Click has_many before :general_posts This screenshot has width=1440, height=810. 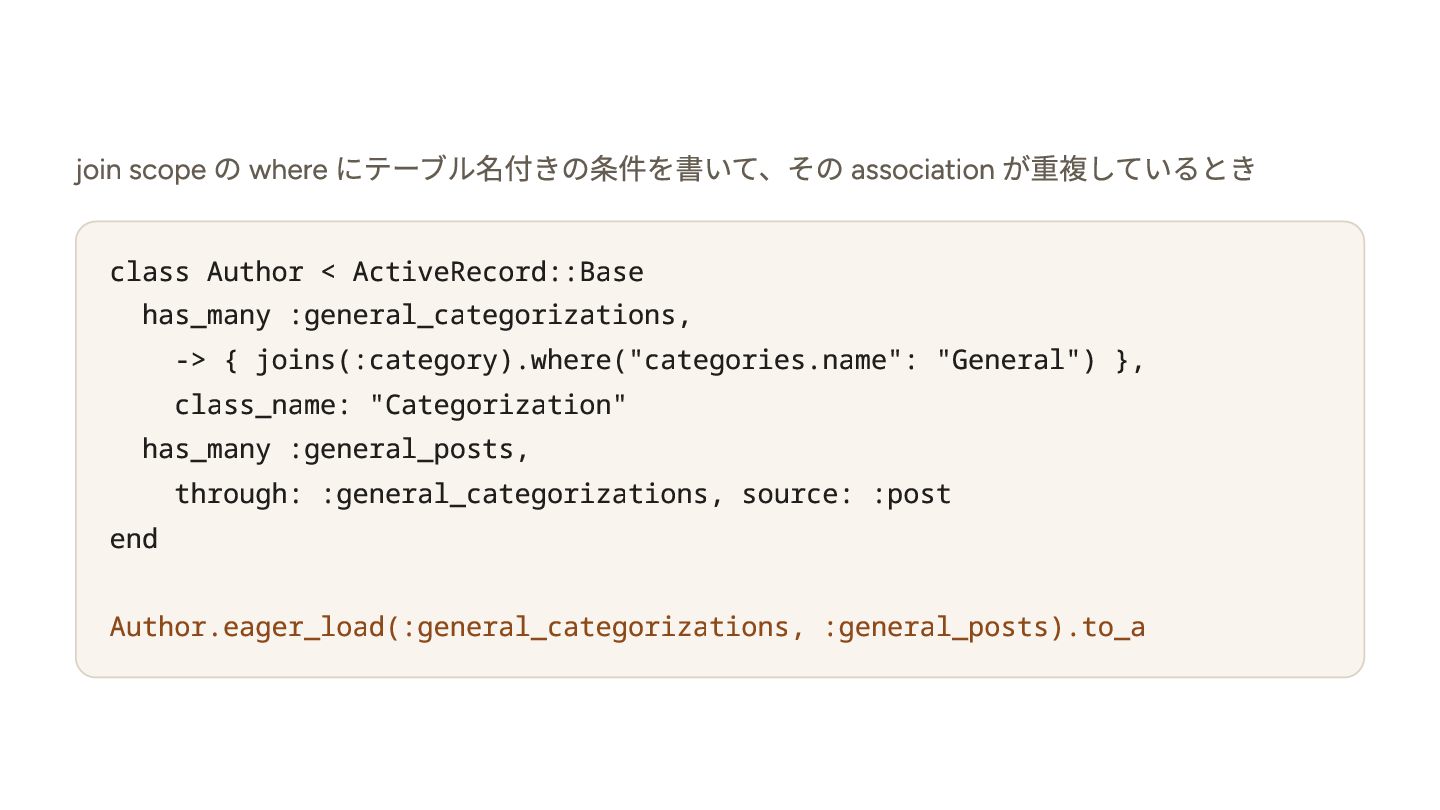(x=206, y=450)
